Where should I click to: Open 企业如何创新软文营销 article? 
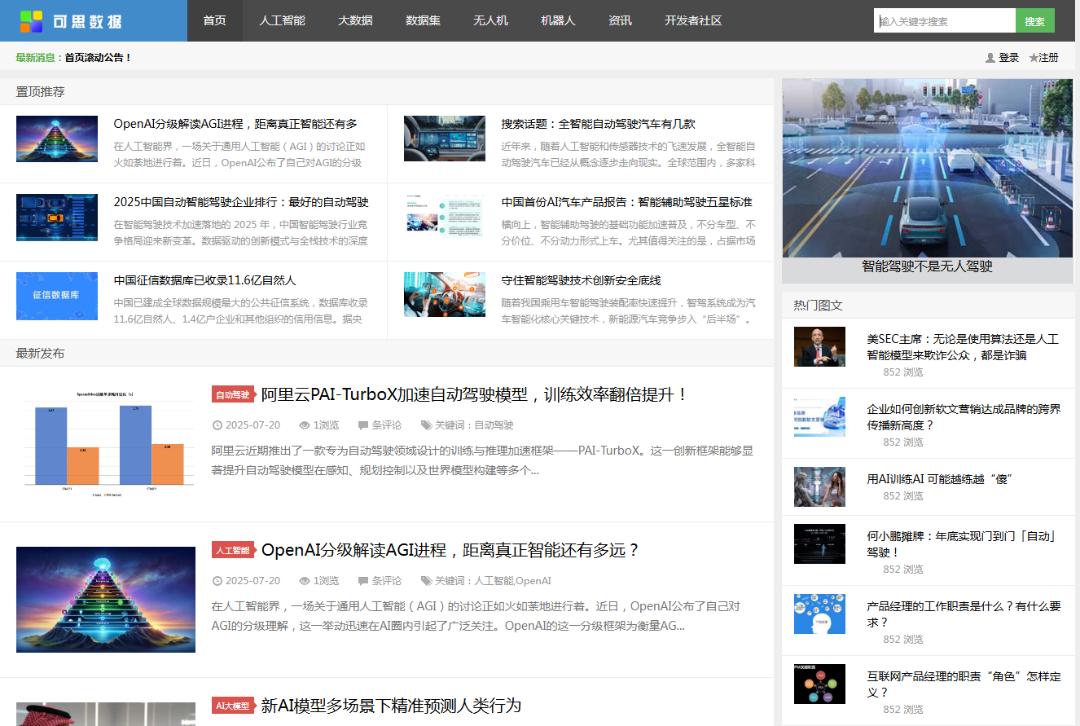[964, 417]
